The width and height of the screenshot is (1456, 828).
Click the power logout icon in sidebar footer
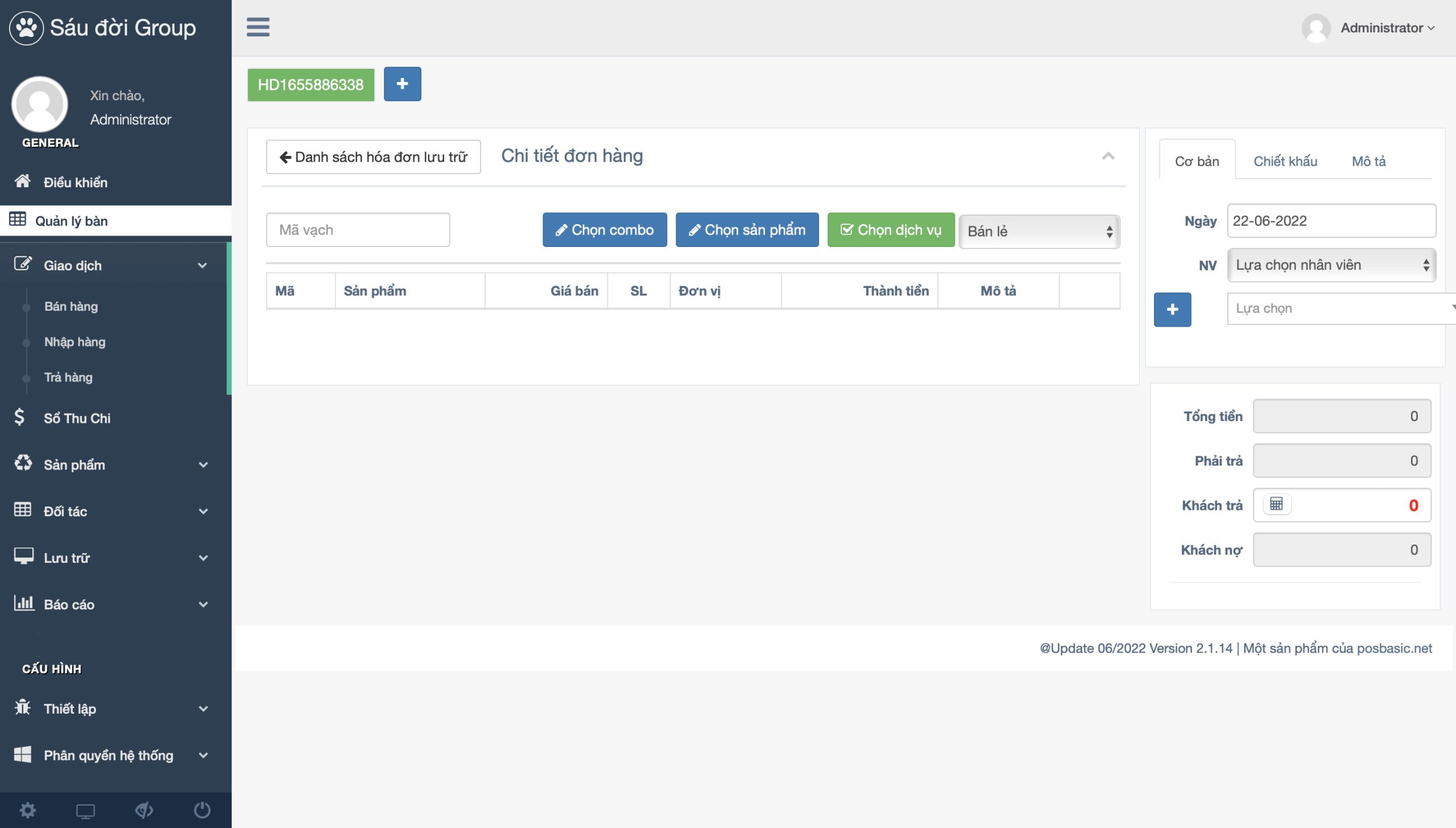[202, 810]
